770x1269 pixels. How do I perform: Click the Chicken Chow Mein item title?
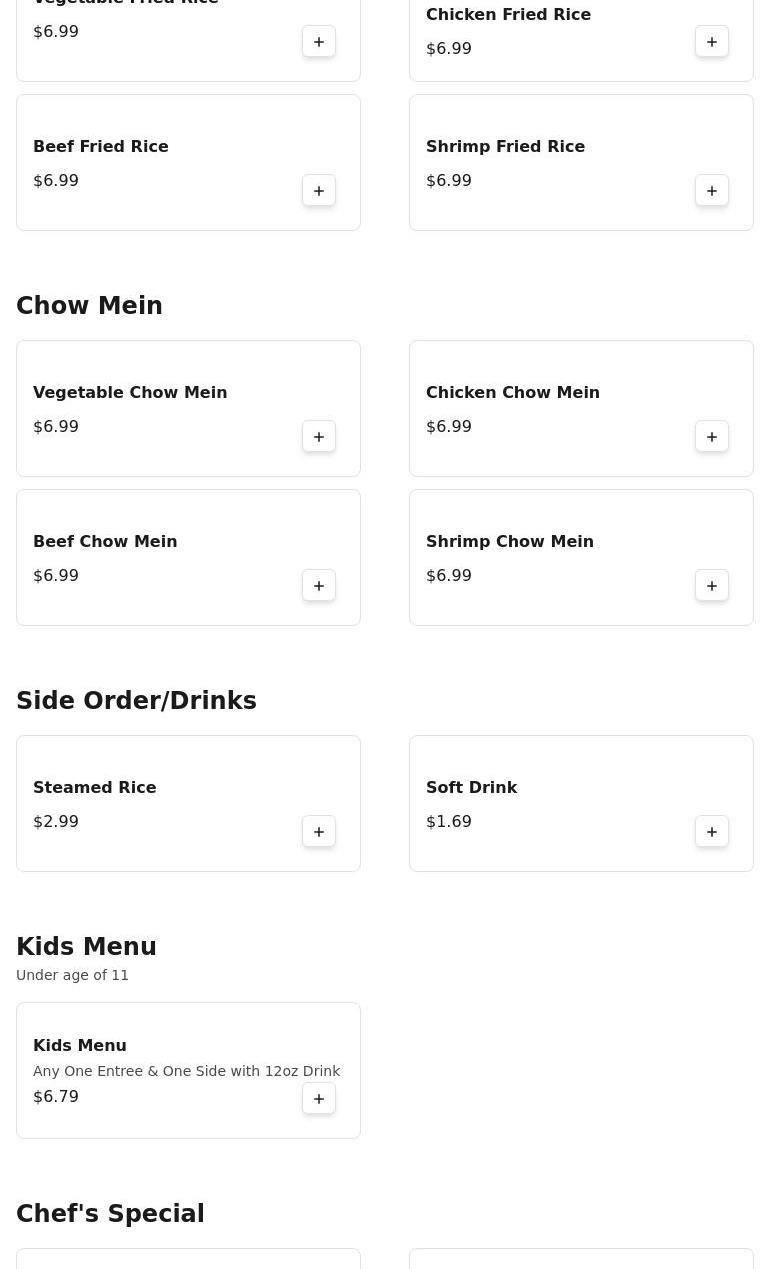[513, 393]
